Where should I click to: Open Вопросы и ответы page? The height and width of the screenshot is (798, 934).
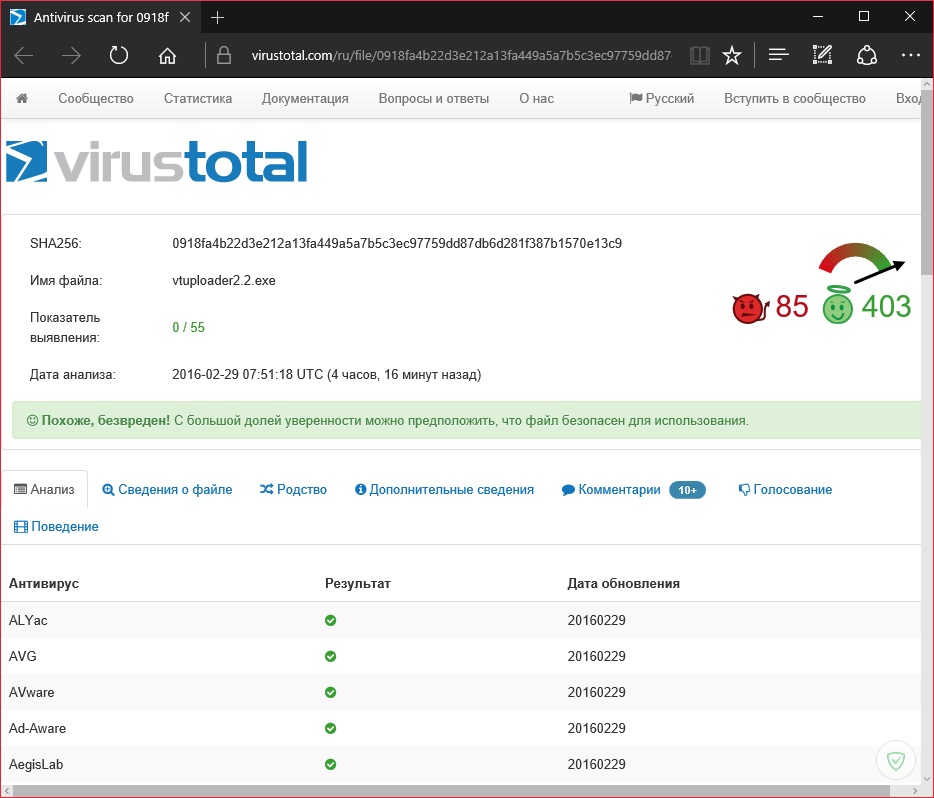[434, 99]
